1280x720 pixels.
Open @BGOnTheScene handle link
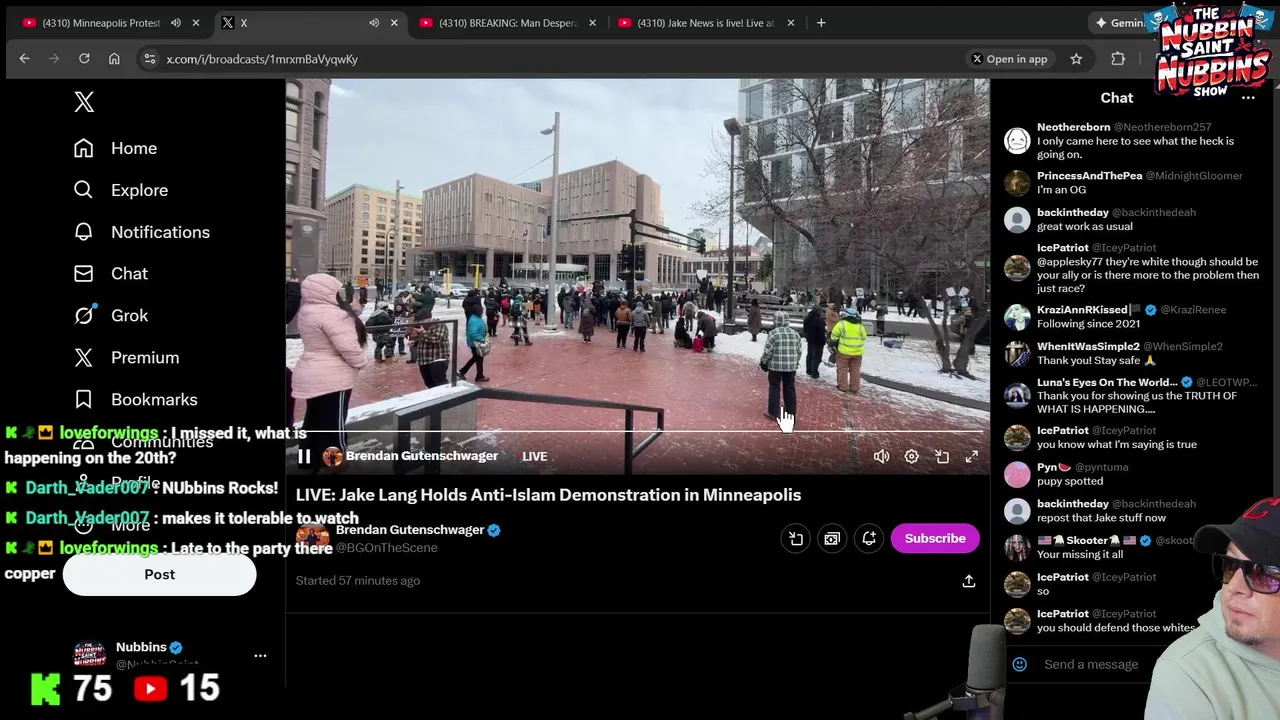coord(386,548)
